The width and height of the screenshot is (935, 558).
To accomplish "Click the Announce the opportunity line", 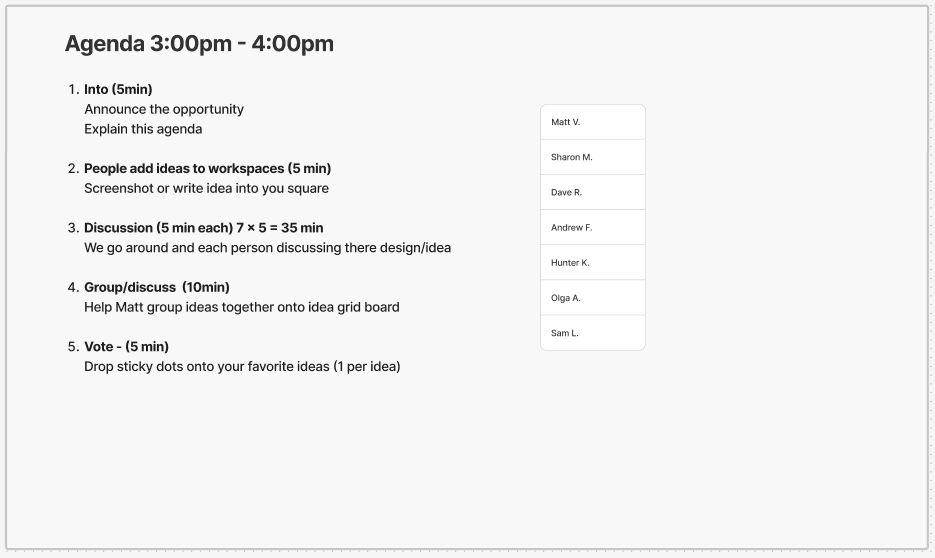I will pos(164,109).
